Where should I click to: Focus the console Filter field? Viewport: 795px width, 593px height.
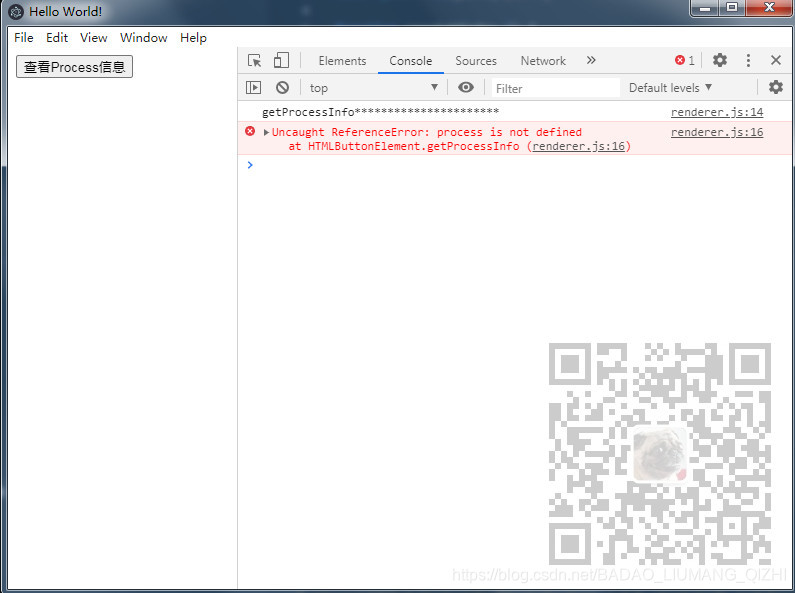point(556,88)
